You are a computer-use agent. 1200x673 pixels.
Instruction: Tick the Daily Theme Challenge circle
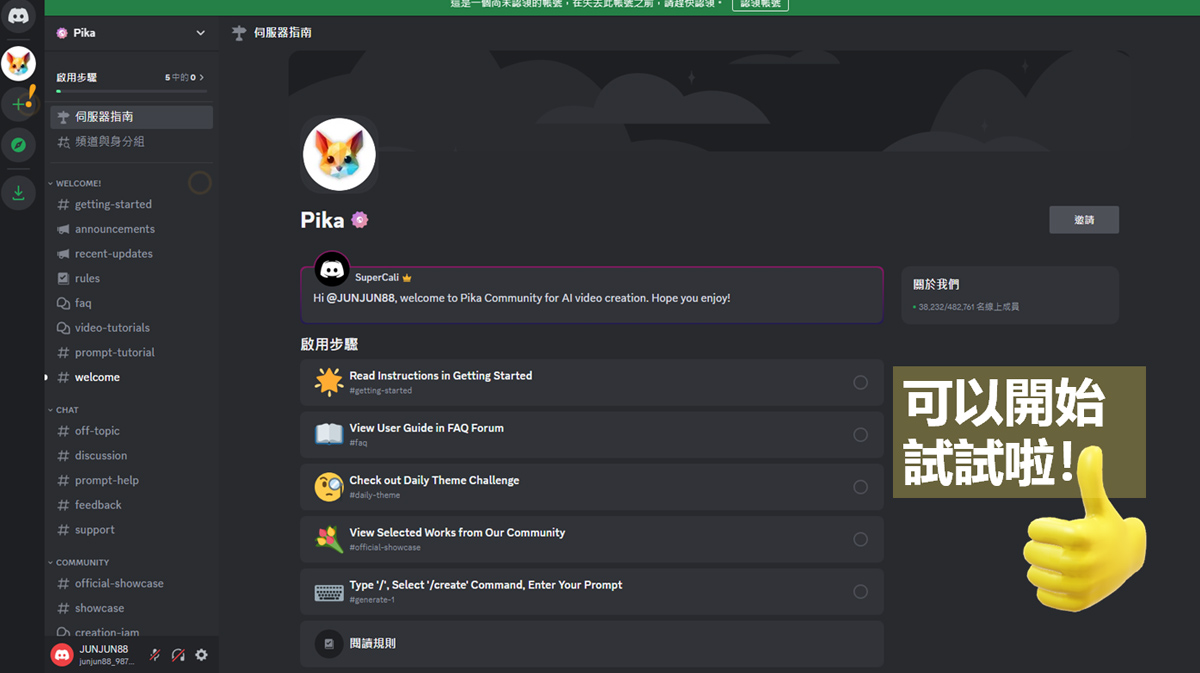(x=860, y=487)
